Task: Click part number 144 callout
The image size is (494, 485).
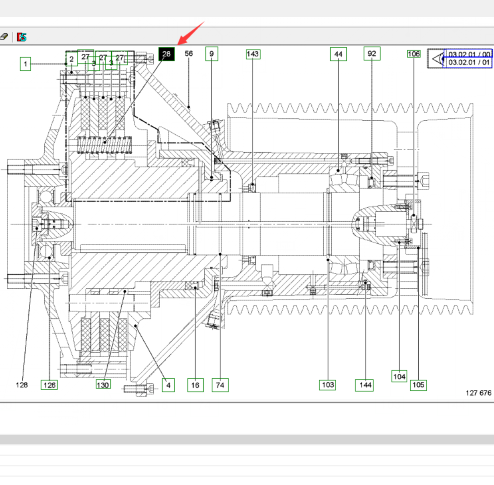Action: [x=365, y=385]
